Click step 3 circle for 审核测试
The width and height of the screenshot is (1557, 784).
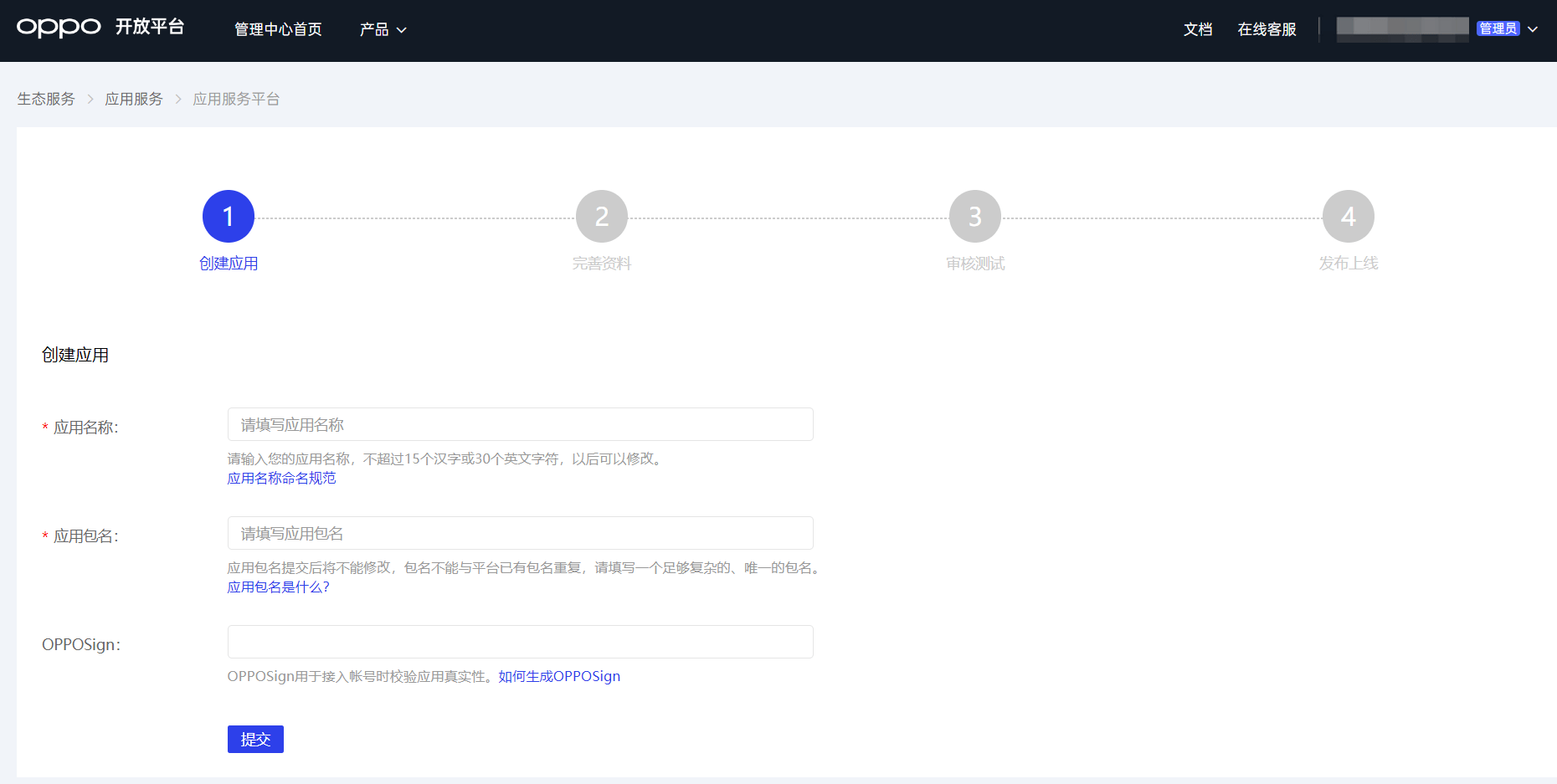(974, 217)
